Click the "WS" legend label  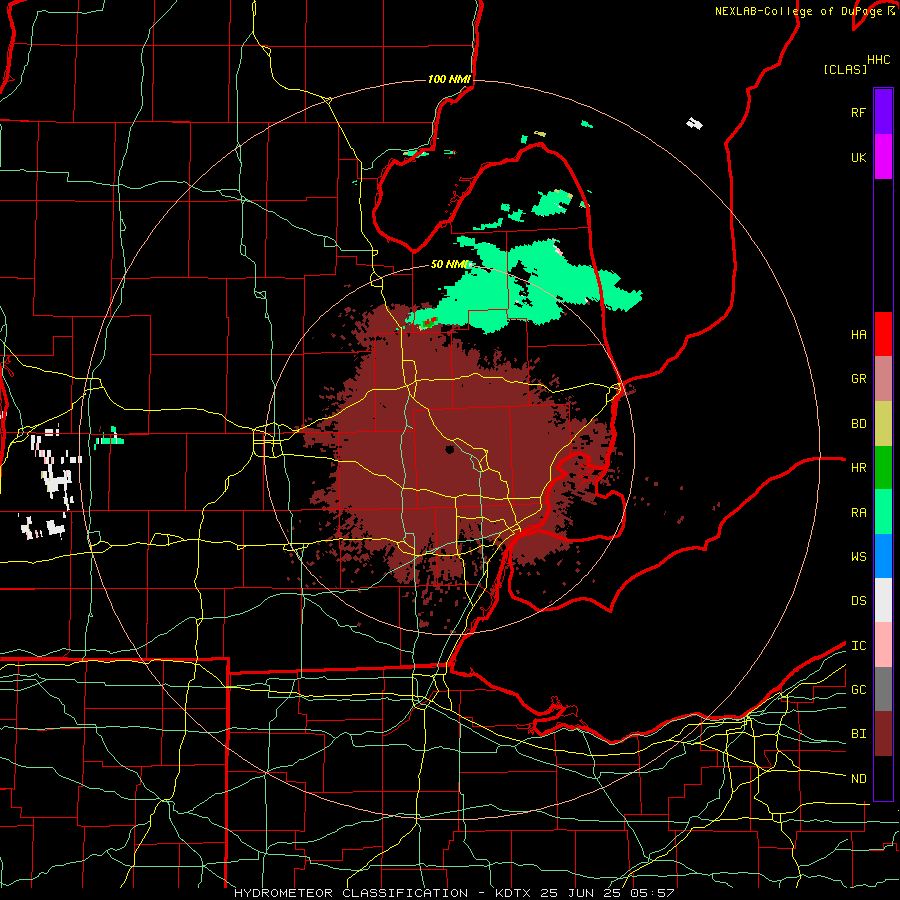pyautogui.click(x=858, y=557)
